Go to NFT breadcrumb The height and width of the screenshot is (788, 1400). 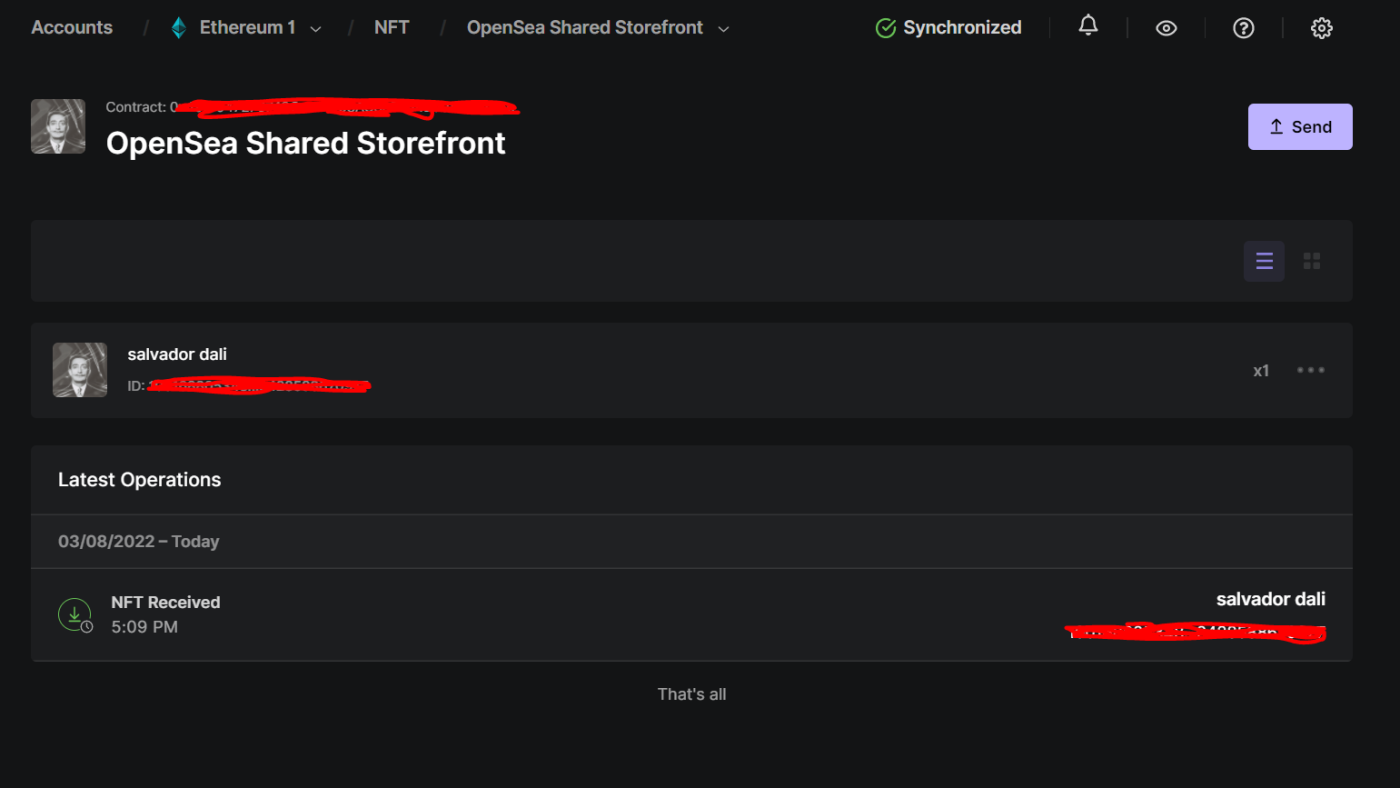click(392, 27)
